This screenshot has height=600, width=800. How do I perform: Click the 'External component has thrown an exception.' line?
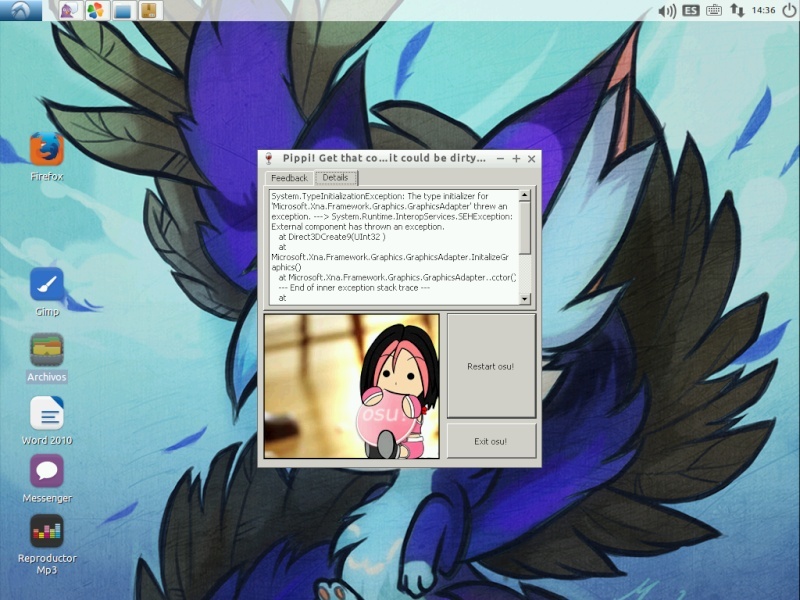point(358,227)
